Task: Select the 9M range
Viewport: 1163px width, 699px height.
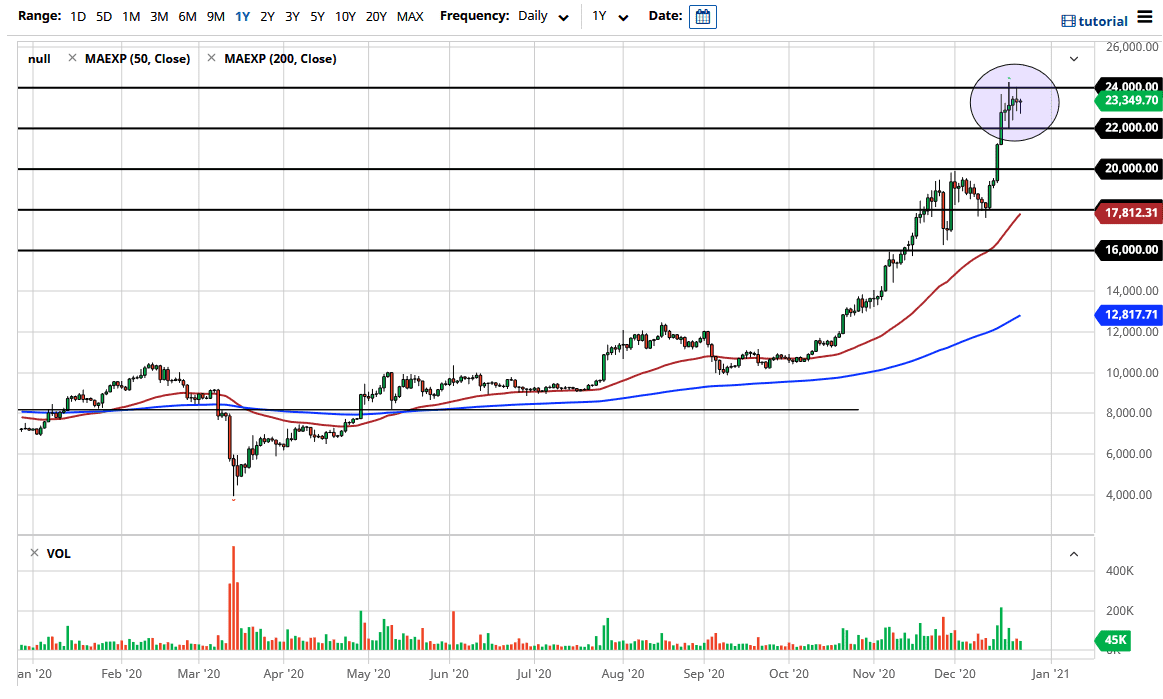Action: pyautogui.click(x=216, y=16)
